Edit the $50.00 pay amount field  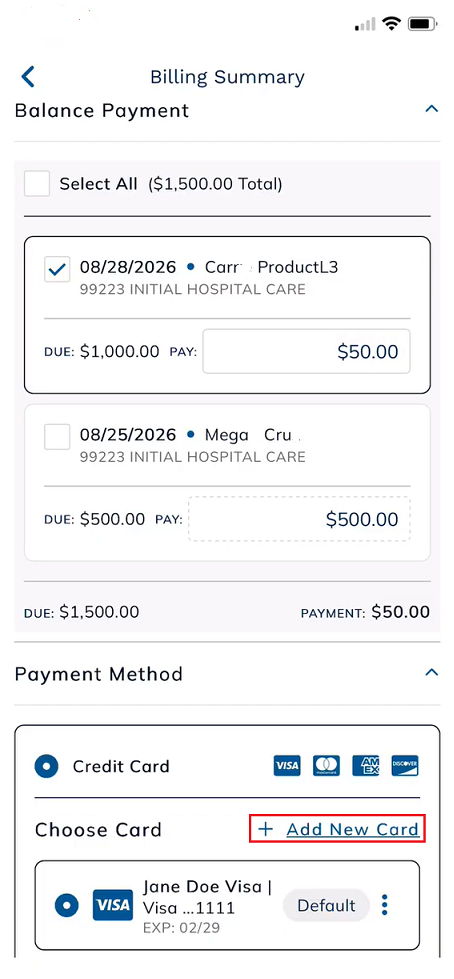point(306,352)
